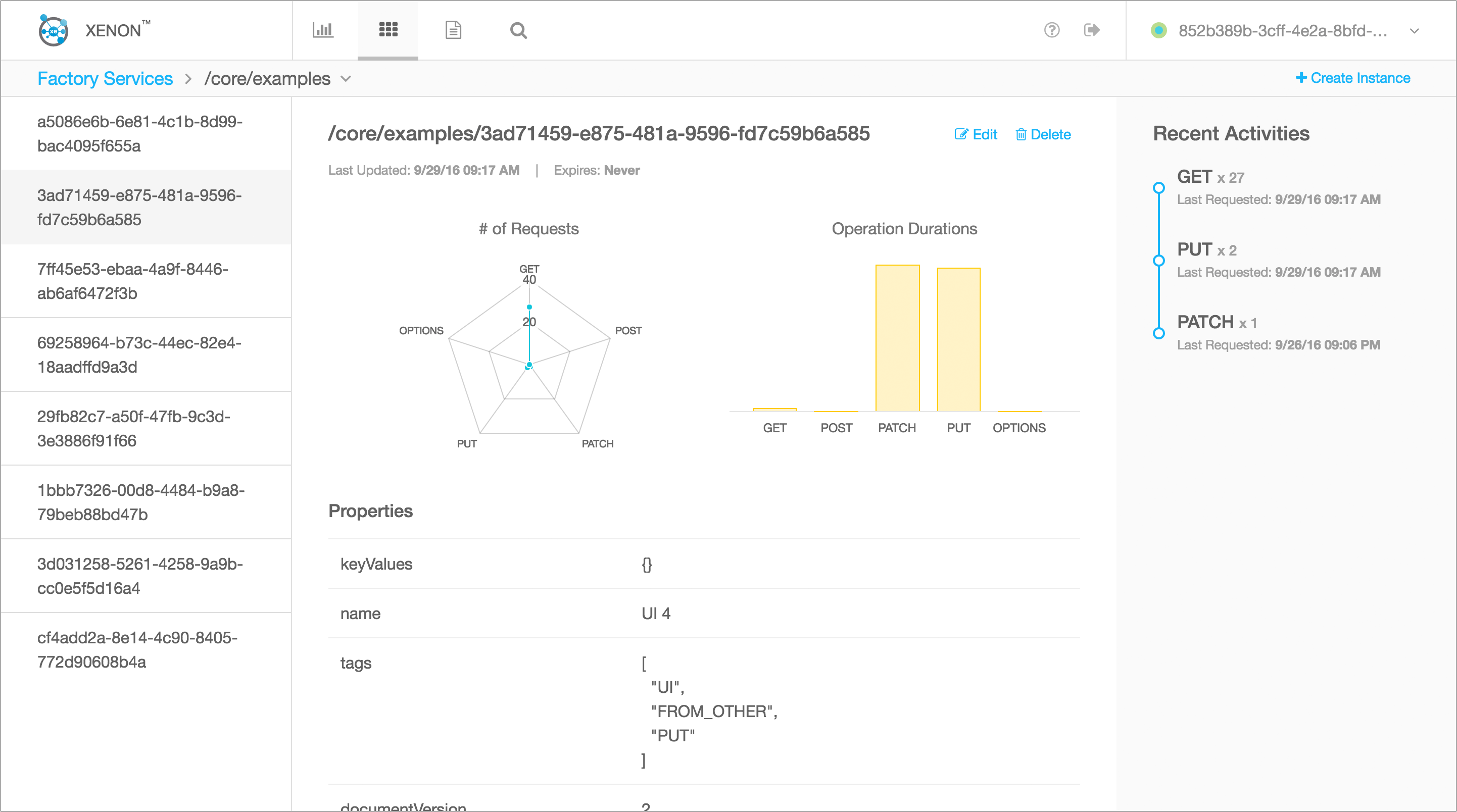Open the search magnifier icon
This screenshot has height=812, width=1457.
[518, 30]
